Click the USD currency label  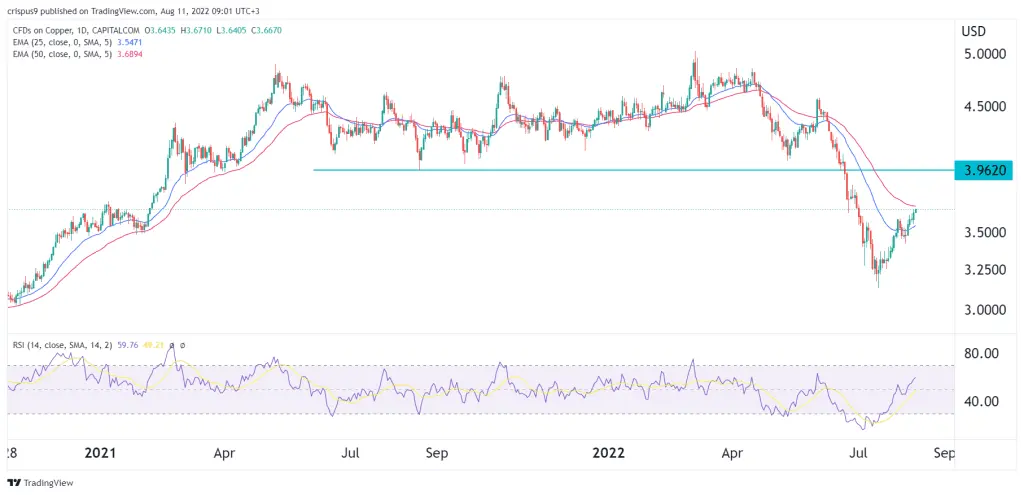tap(974, 31)
